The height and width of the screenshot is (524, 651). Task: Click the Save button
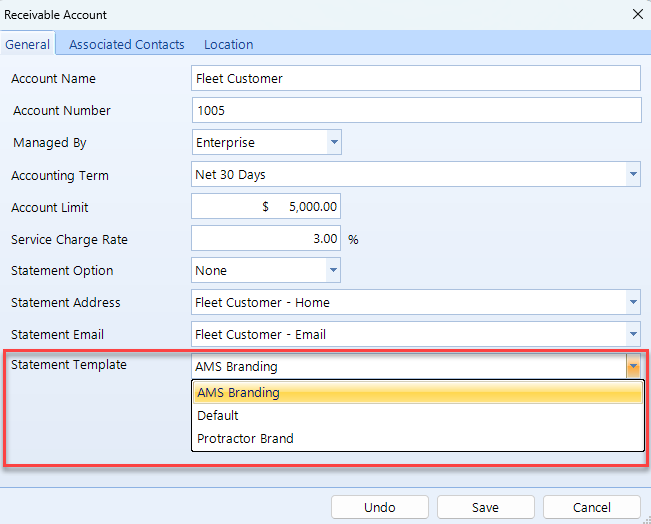click(485, 507)
